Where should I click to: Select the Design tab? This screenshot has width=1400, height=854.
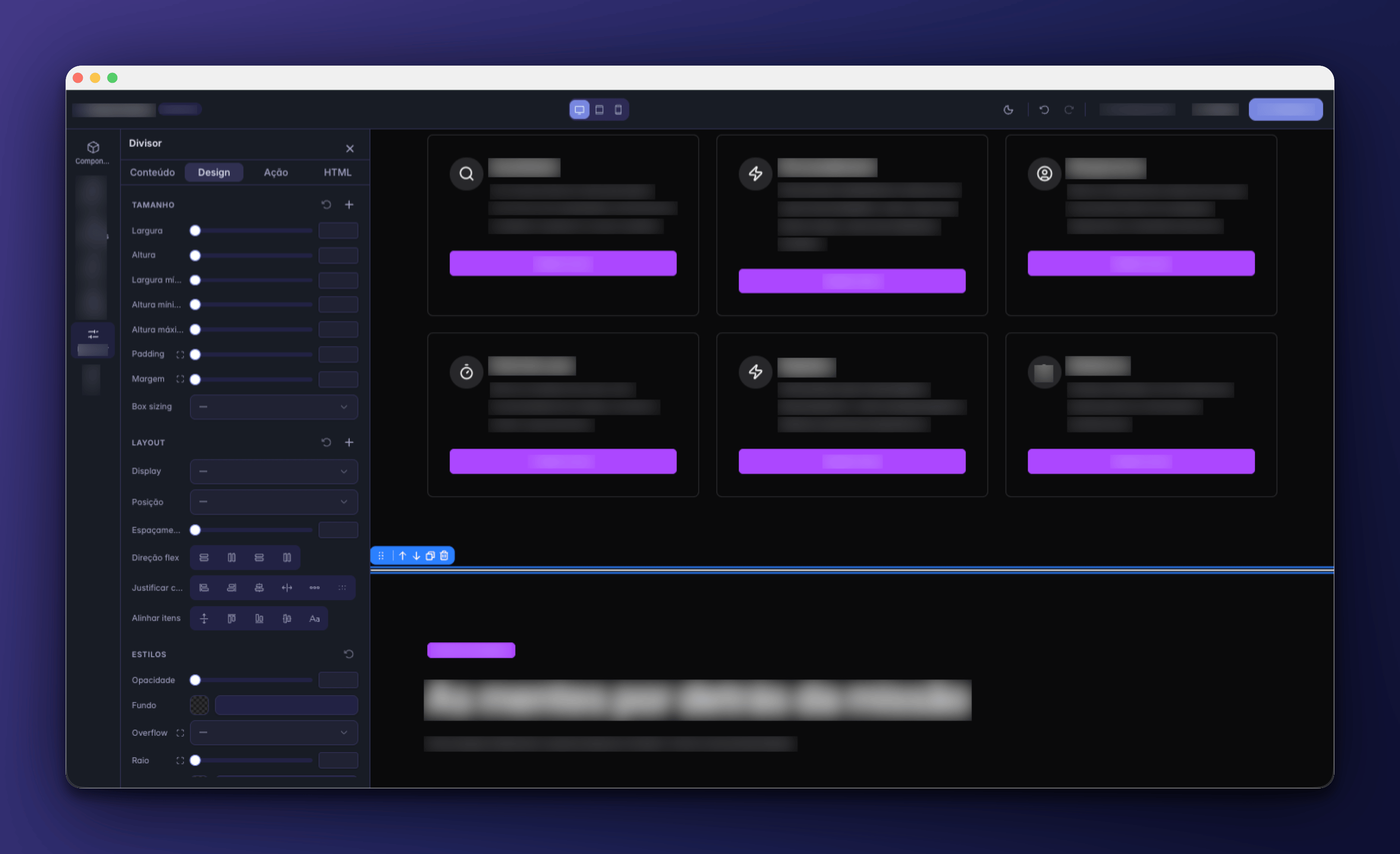pos(214,172)
